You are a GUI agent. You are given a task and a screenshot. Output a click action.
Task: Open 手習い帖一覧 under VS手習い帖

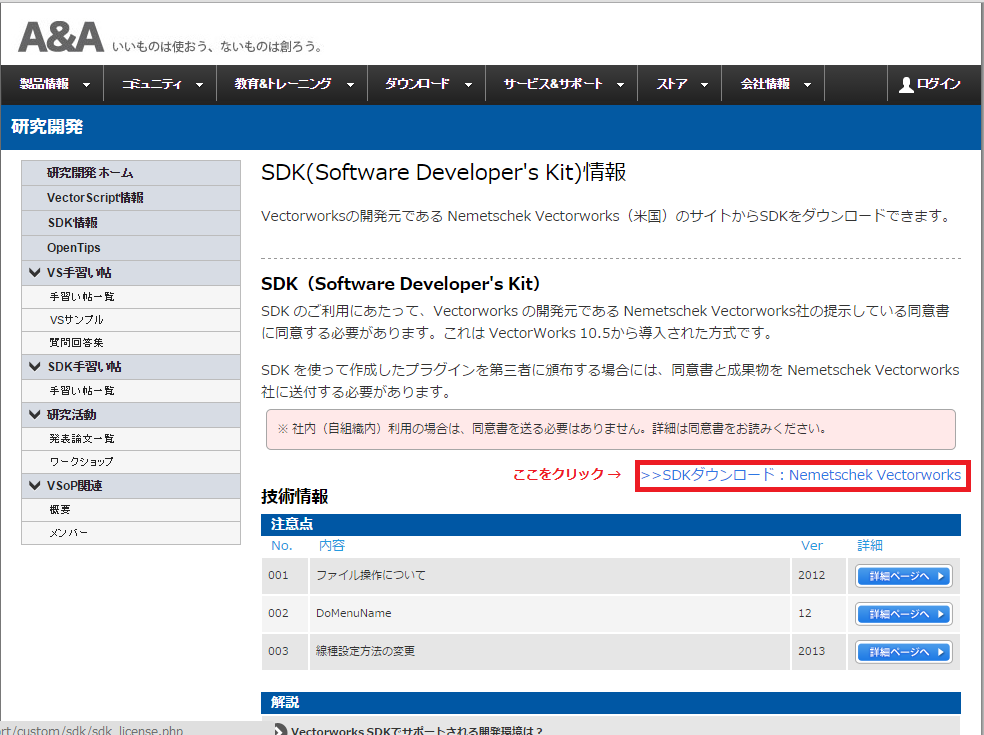pyautogui.click(x=131, y=297)
